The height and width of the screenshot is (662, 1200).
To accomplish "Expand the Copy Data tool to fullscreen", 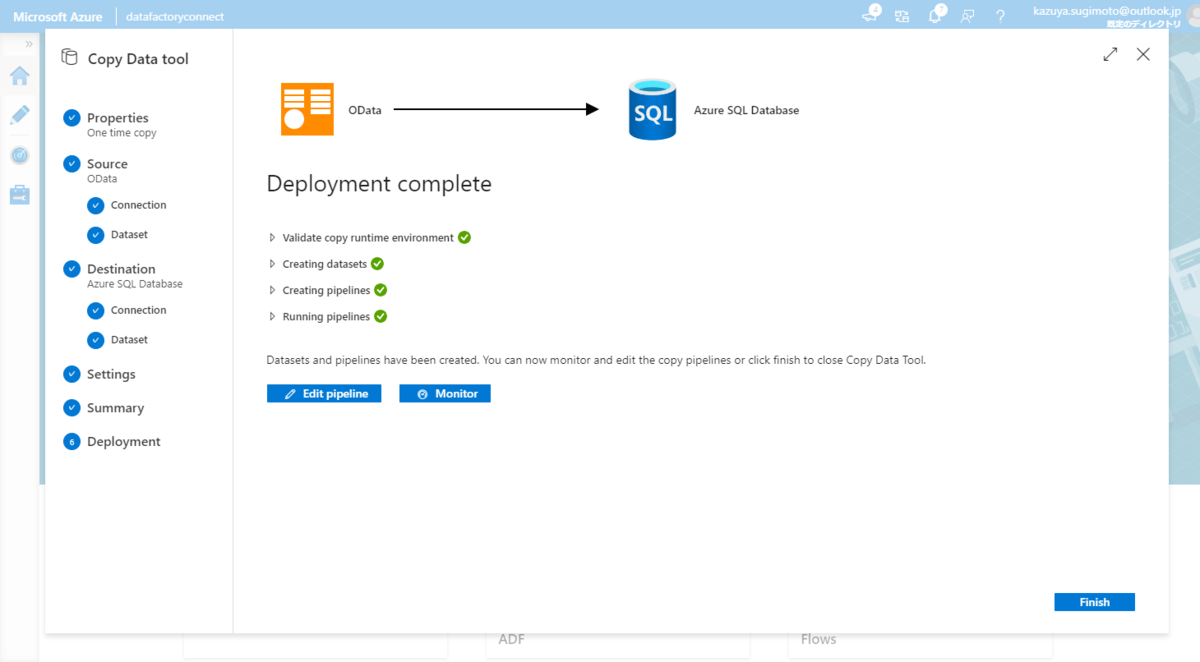I will (1110, 55).
